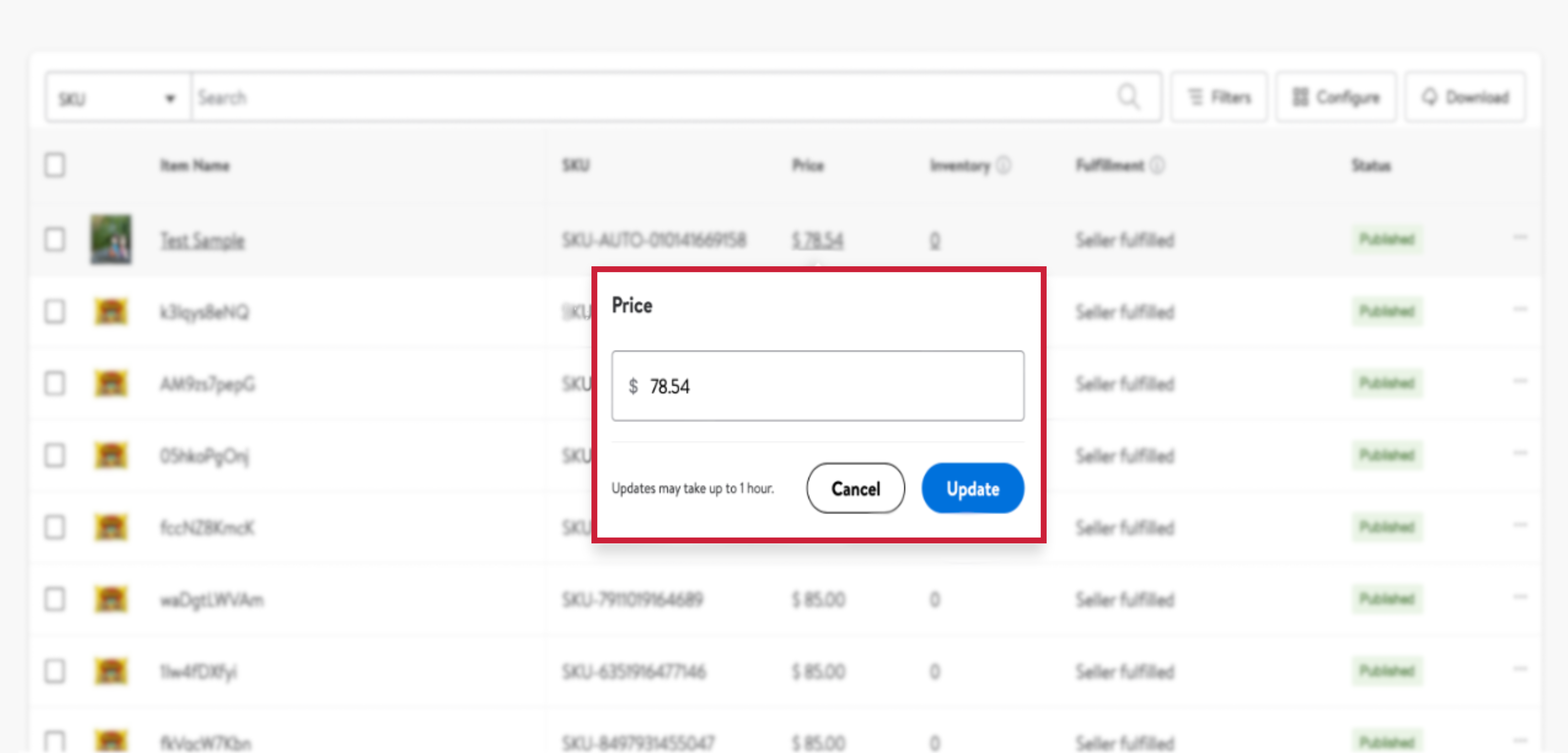Click the Fulfillment info icon
The width and height of the screenshot is (1568, 753).
point(1157,165)
